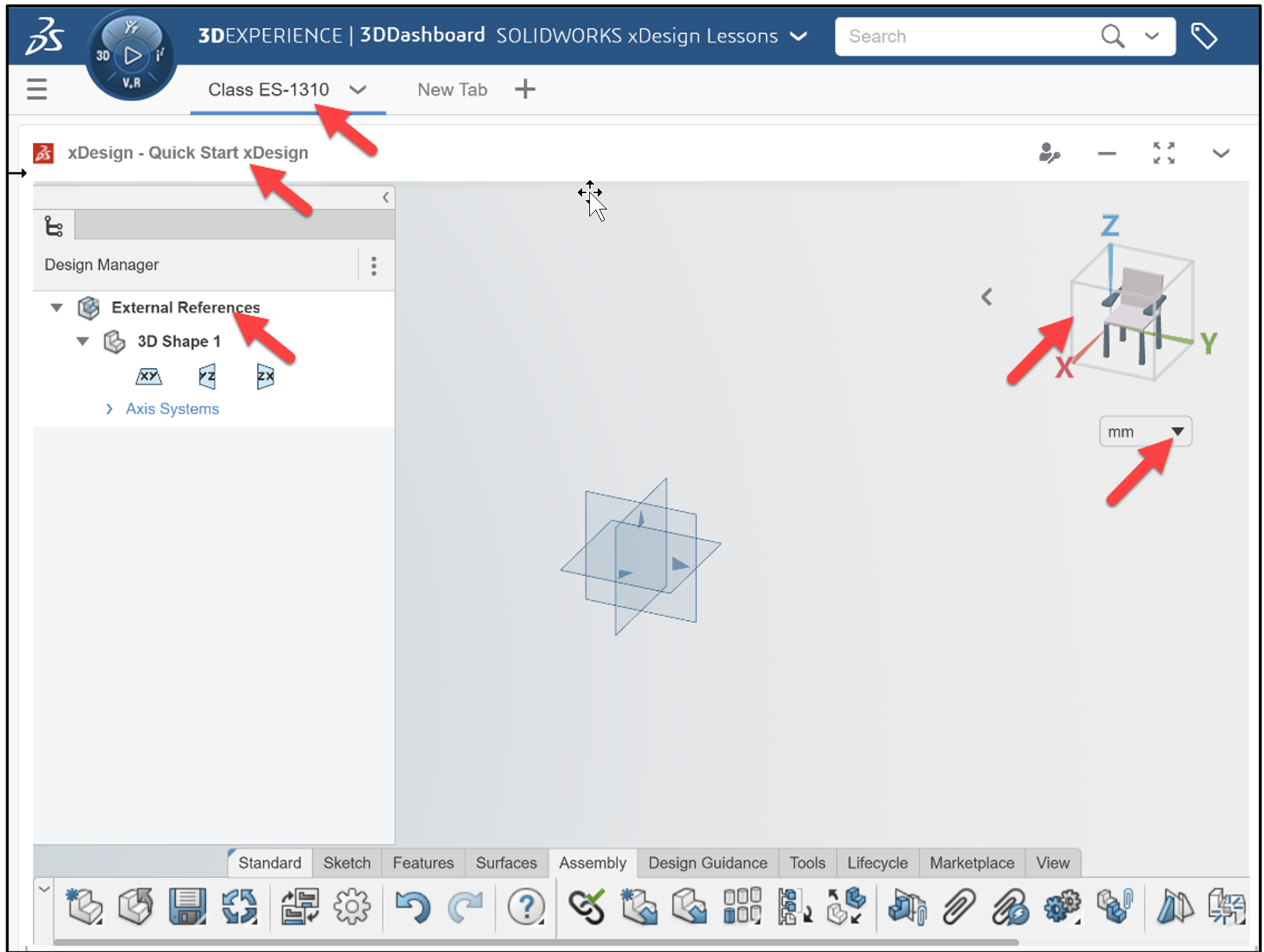Switch to the Features tab
This screenshot has height=952, width=1264.
point(423,863)
